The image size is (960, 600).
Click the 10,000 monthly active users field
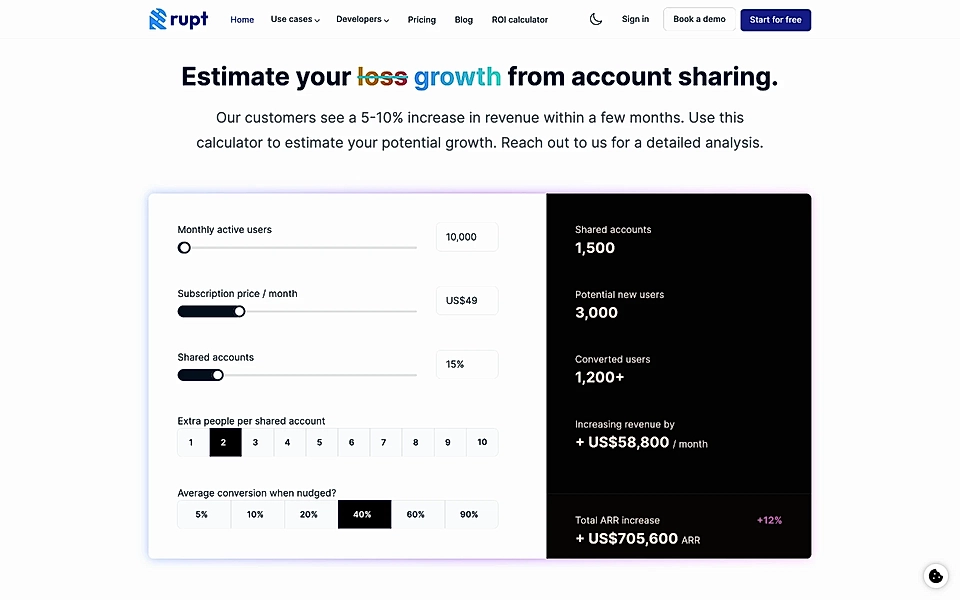(466, 237)
